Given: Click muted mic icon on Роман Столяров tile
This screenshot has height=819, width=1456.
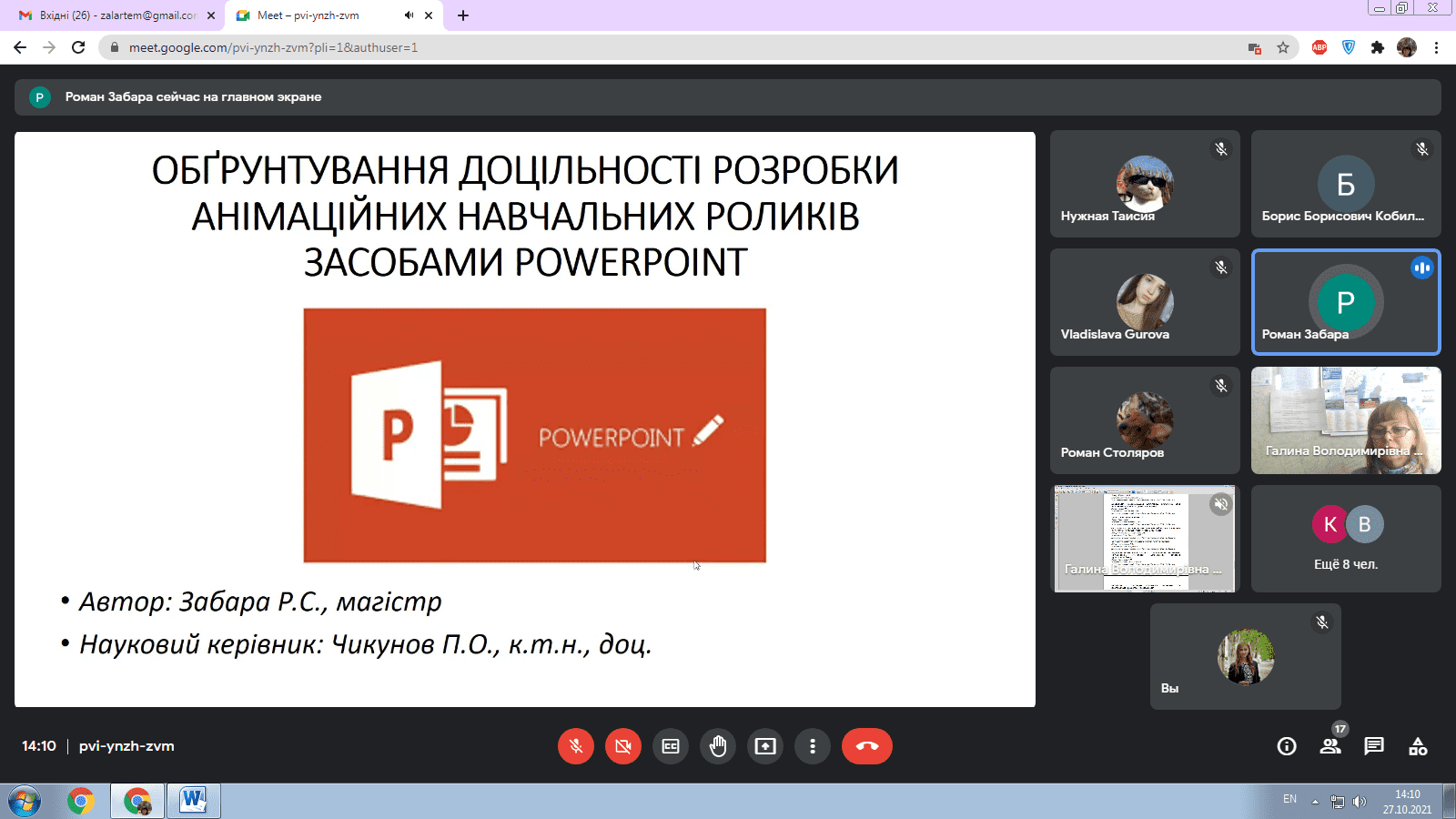Looking at the screenshot, I should 1221,386.
